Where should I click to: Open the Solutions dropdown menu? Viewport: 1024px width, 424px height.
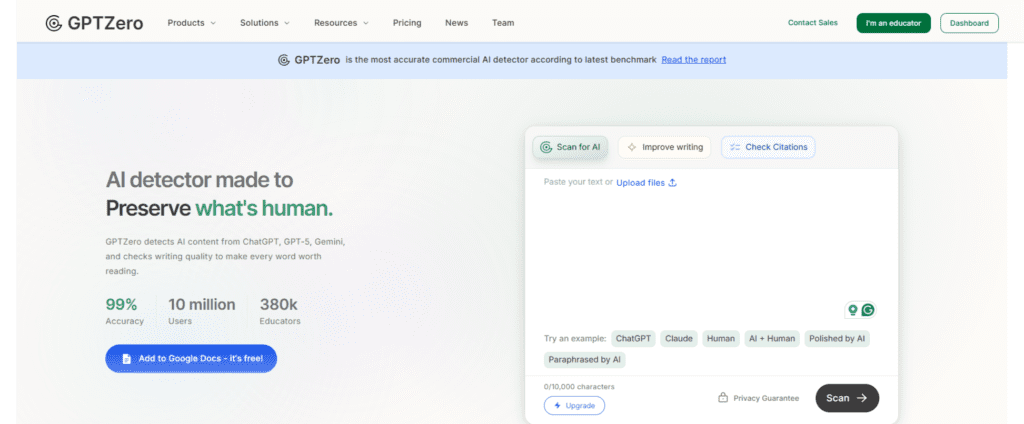[265, 22]
